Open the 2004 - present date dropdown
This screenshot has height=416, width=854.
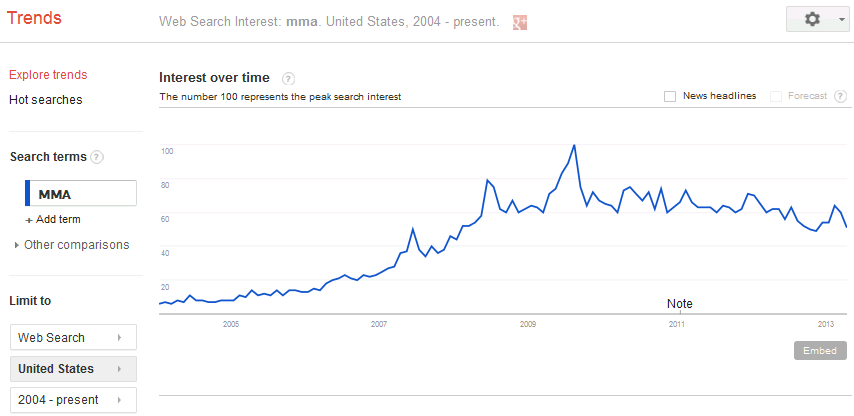73,400
